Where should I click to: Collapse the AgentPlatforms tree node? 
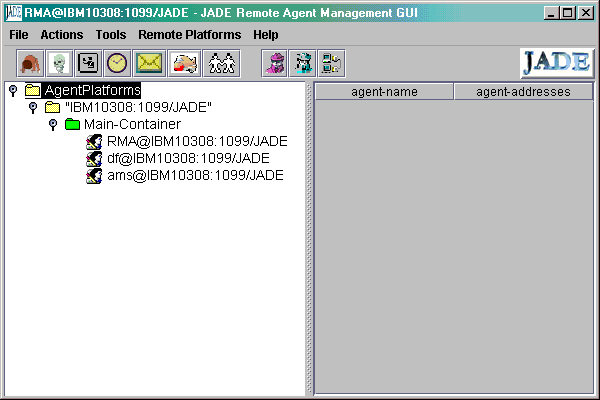coord(13,91)
